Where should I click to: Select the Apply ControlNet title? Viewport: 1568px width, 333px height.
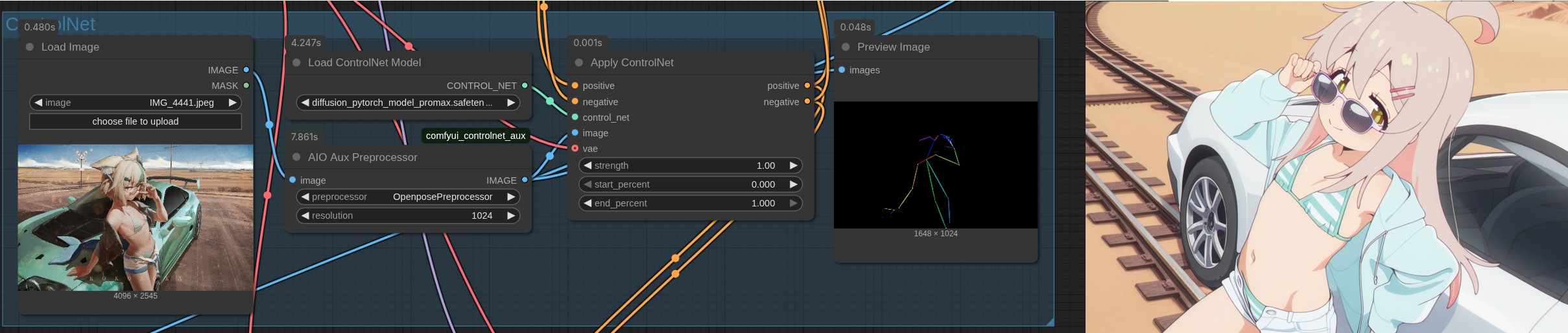tap(632, 62)
